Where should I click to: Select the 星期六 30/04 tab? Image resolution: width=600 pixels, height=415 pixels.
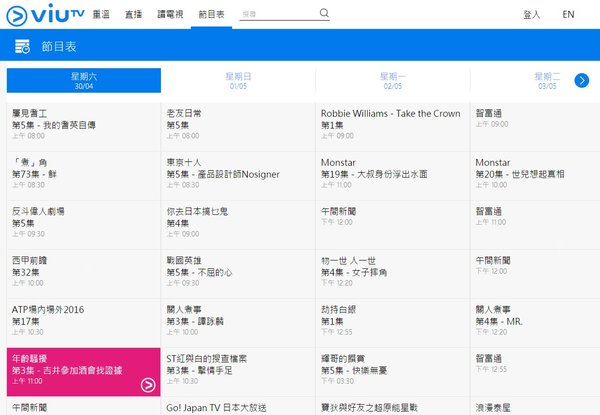coord(84,80)
